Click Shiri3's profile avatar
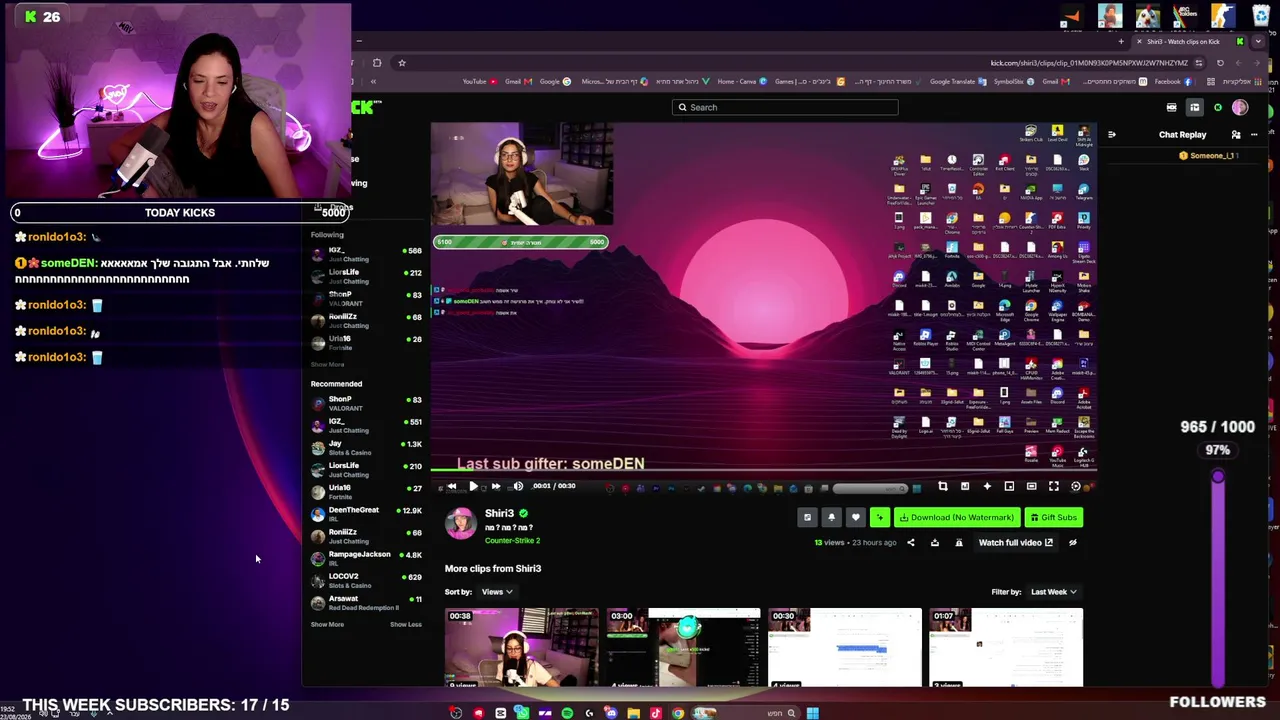Viewport: 1280px width, 720px height. coord(461,523)
